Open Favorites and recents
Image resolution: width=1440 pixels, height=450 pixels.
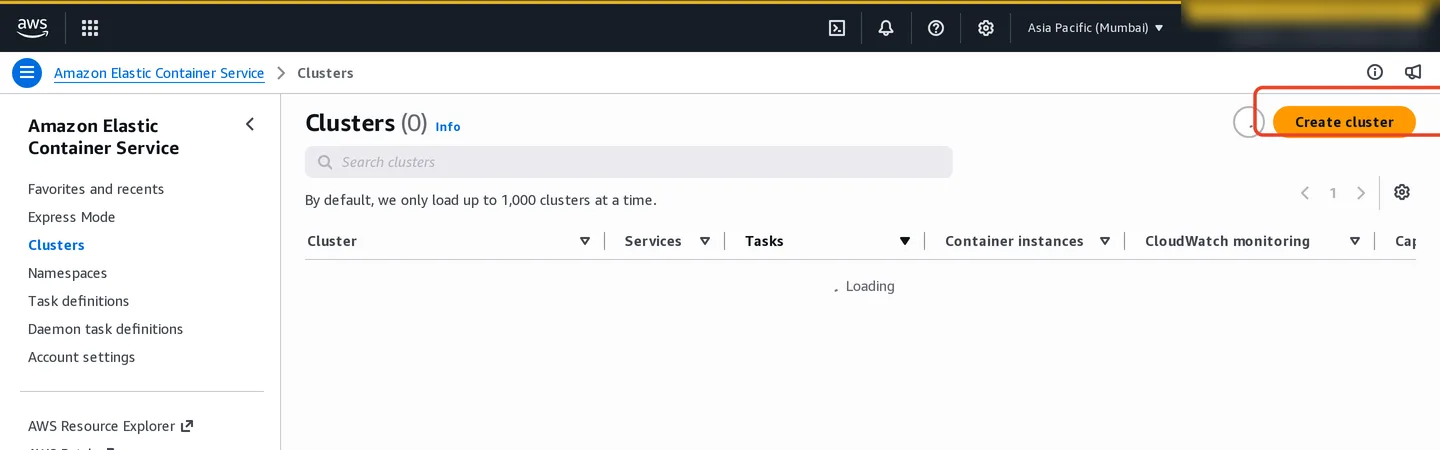coord(96,189)
